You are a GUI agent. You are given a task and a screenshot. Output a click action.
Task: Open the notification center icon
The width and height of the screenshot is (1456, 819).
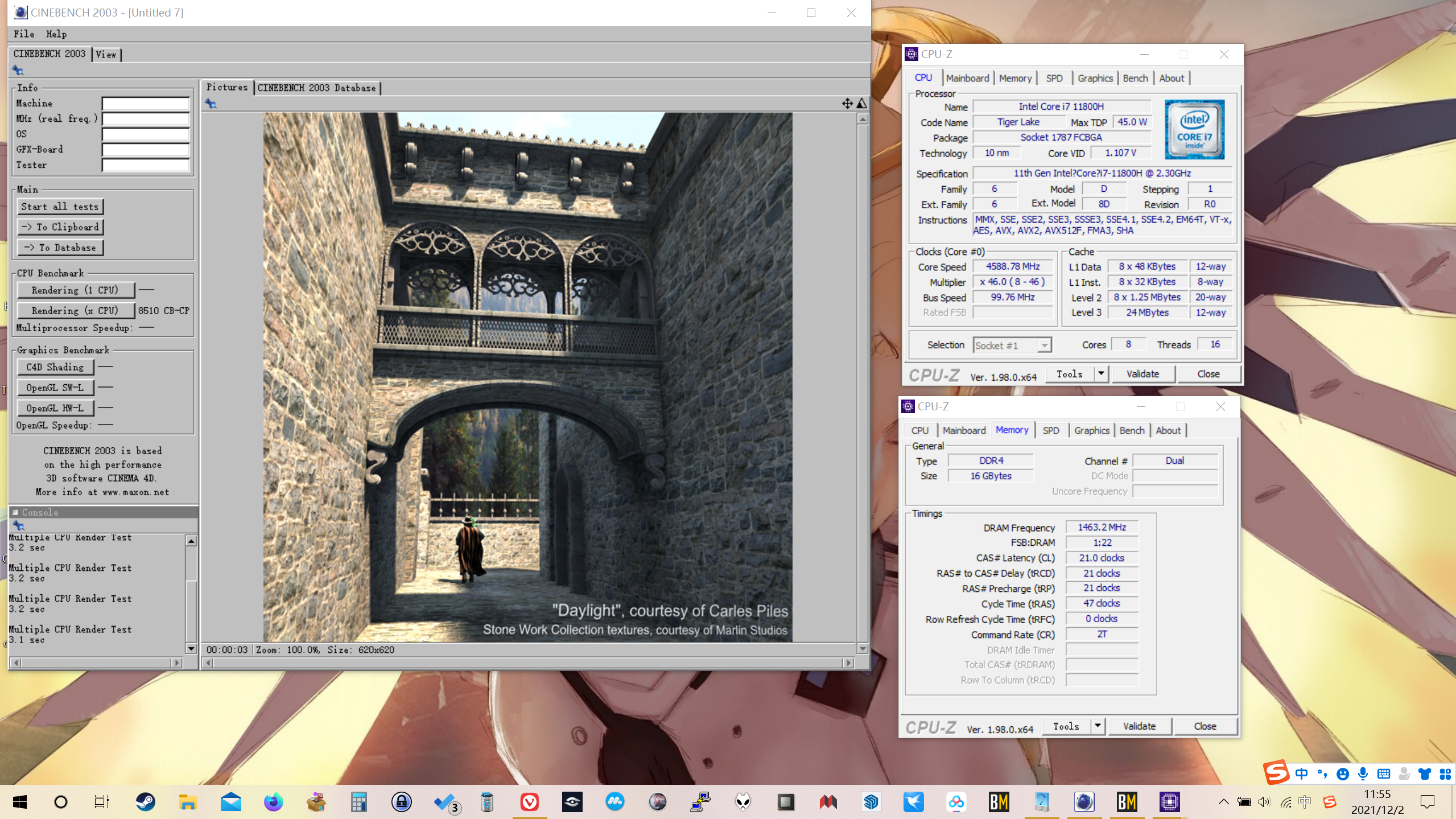(x=1427, y=802)
